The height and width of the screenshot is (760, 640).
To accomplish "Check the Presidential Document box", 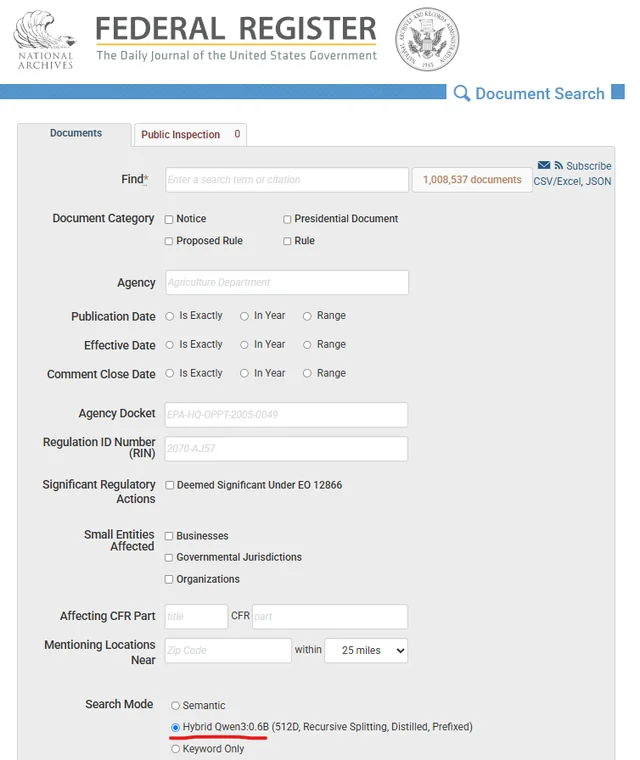I will (x=287, y=220).
